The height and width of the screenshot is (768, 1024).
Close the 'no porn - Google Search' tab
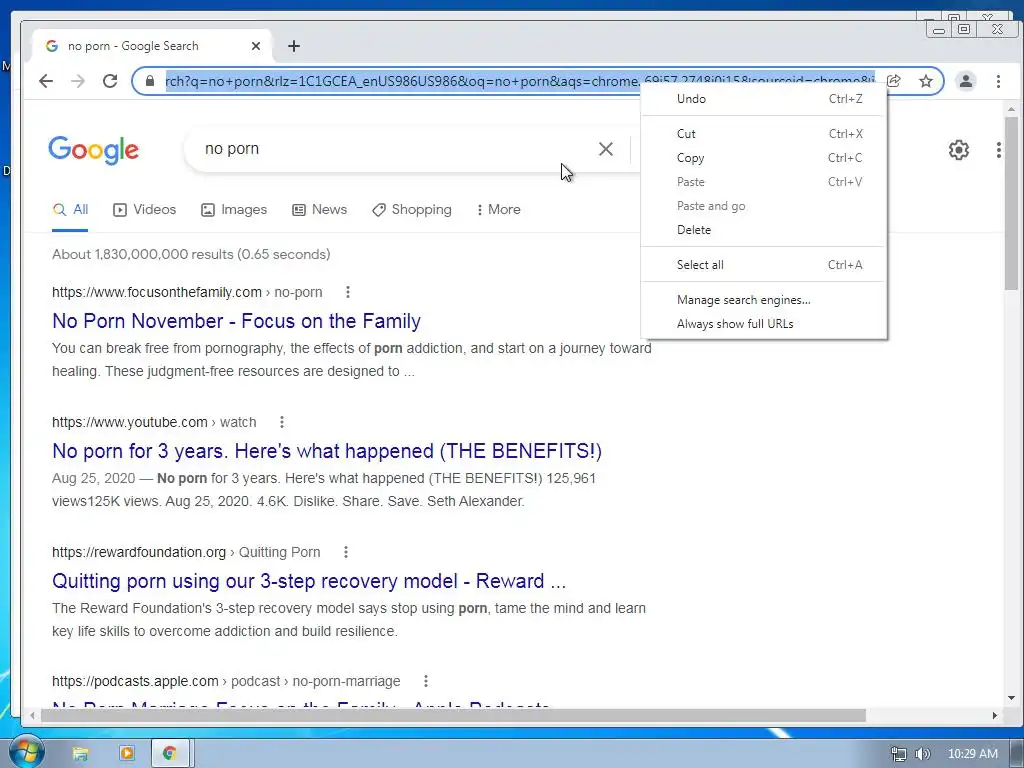pyautogui.click(x=256, y=46)
